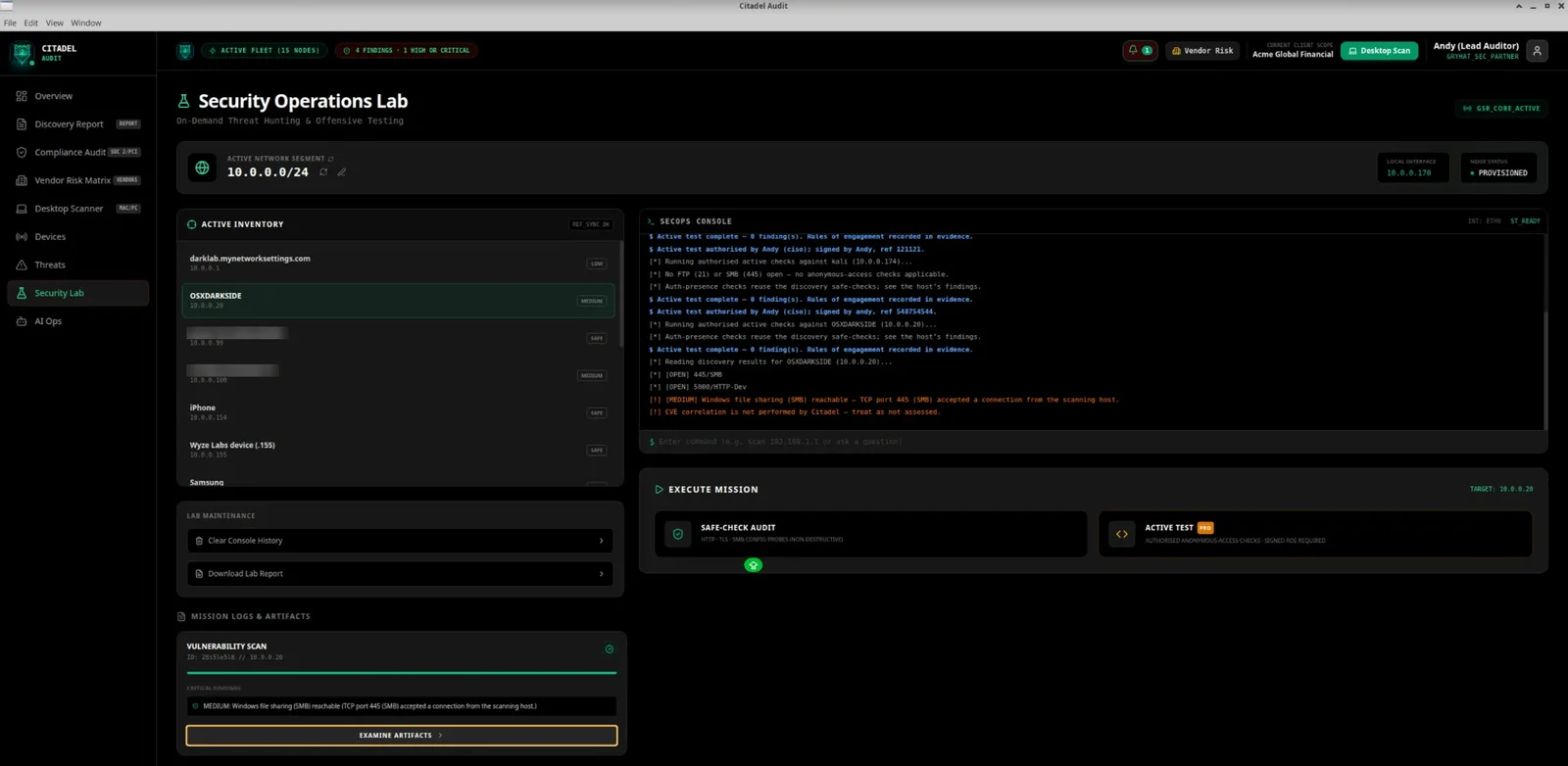Select the OSXDARKSIDE host row
This screenshot has width=1568, height=766.
click(398, 300)
